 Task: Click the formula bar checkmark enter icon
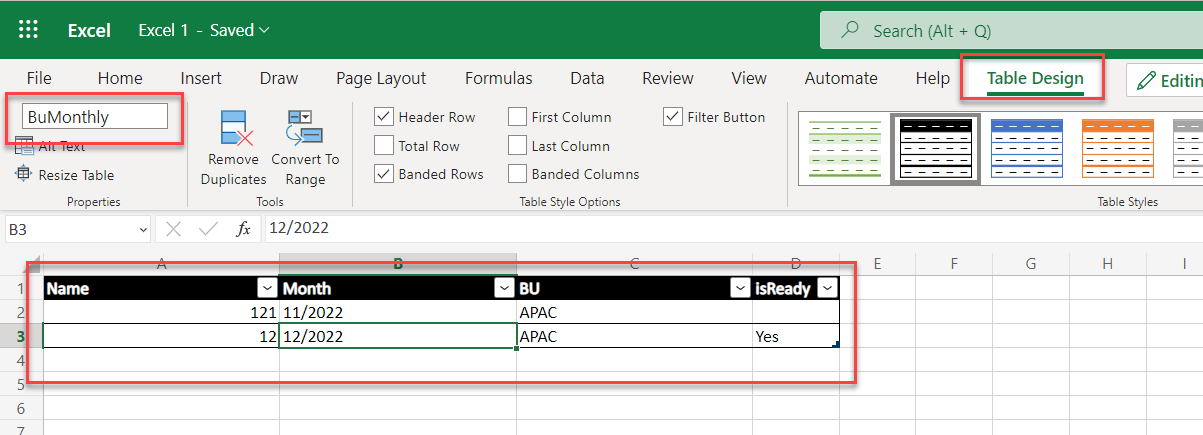(208, 228)
